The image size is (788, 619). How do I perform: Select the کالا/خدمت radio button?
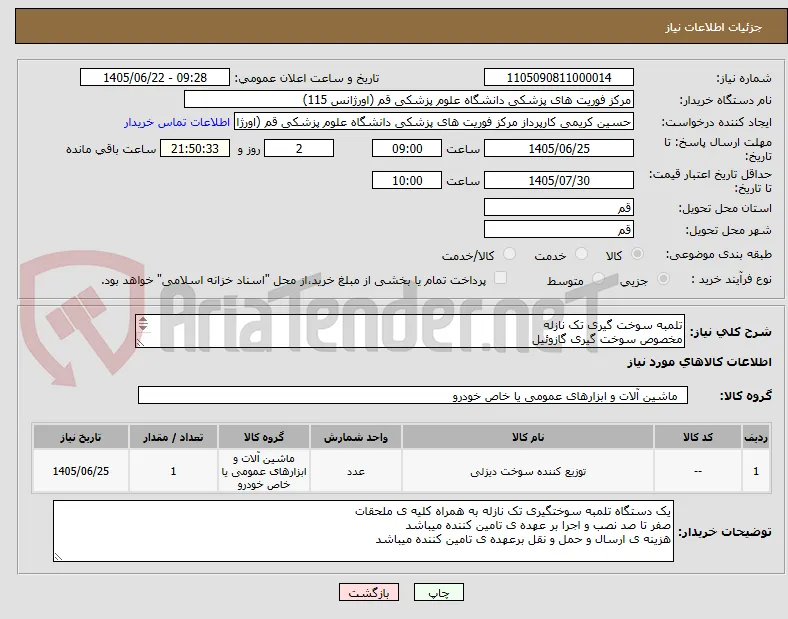click(x=510, y=254)
